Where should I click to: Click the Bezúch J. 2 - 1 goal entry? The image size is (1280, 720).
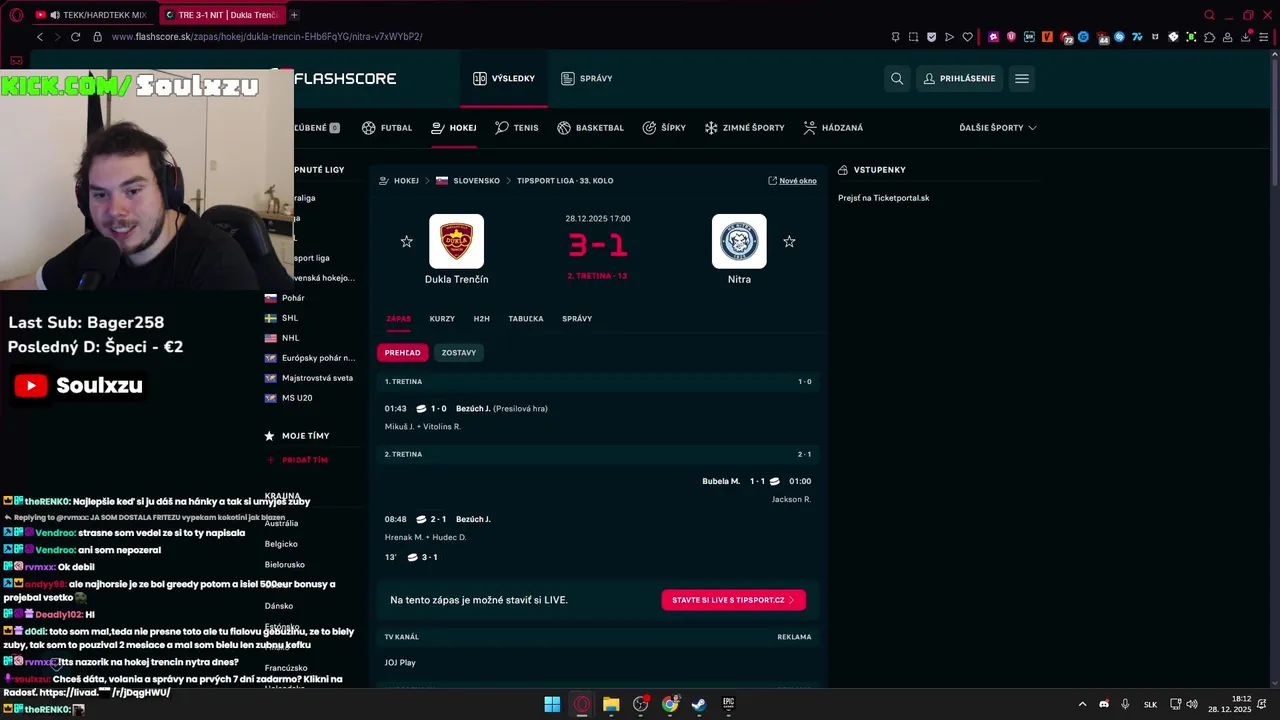click(x=438, y=519)
